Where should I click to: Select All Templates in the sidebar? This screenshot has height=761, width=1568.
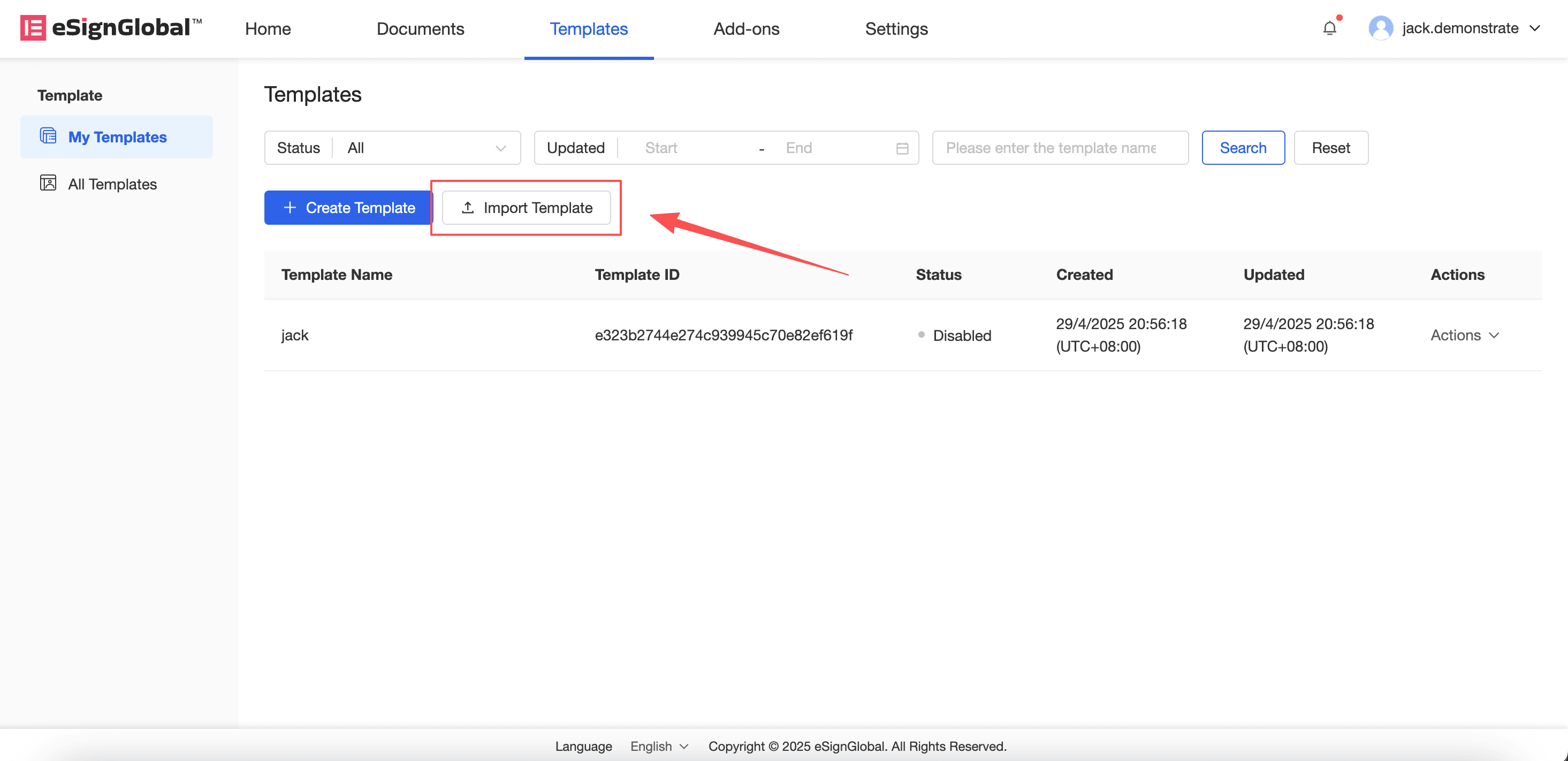(112, 184)
